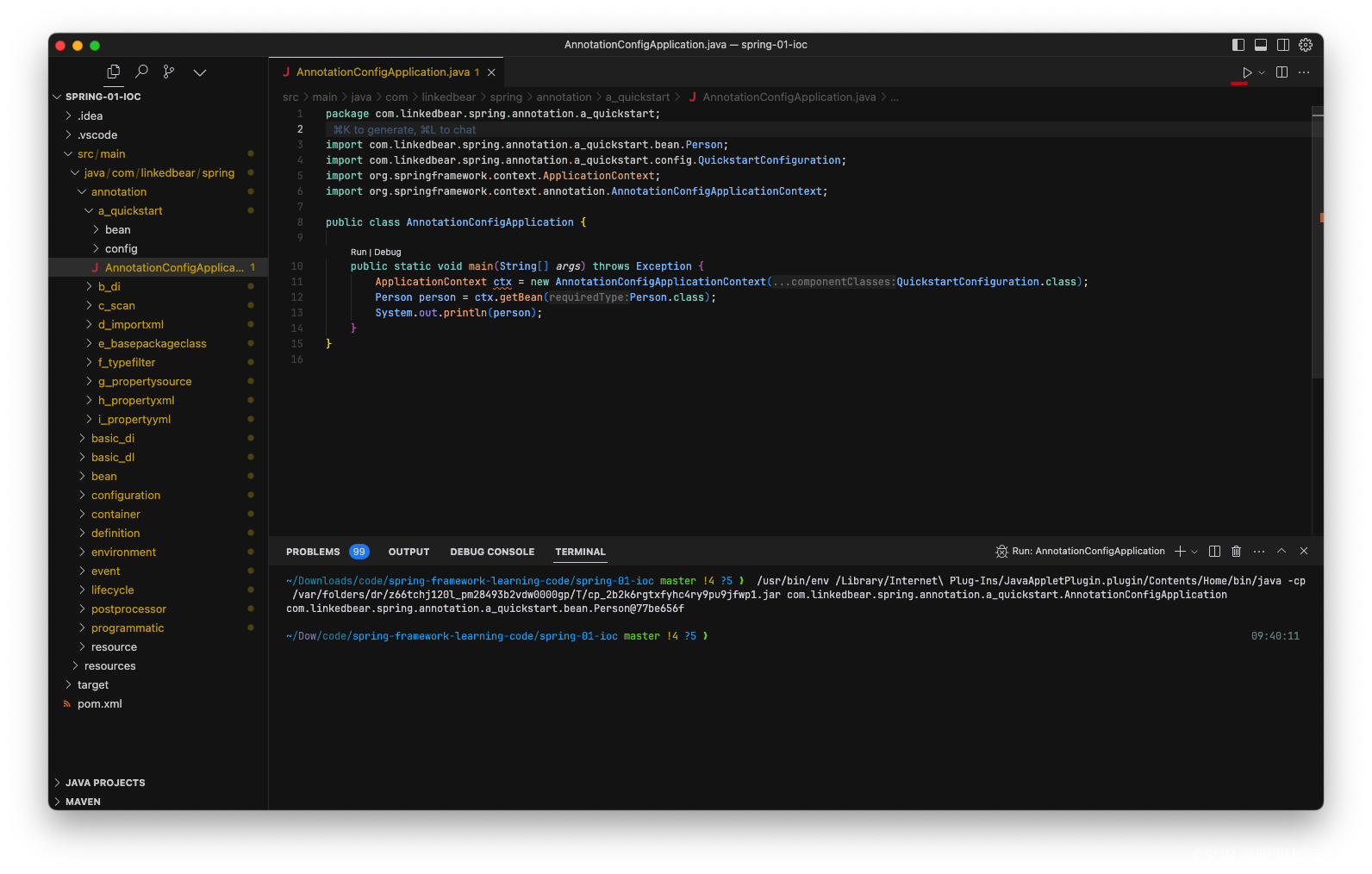Click editor vertical scrollbar
The height and width of the screenshot is (874, 1372).
1317,241
